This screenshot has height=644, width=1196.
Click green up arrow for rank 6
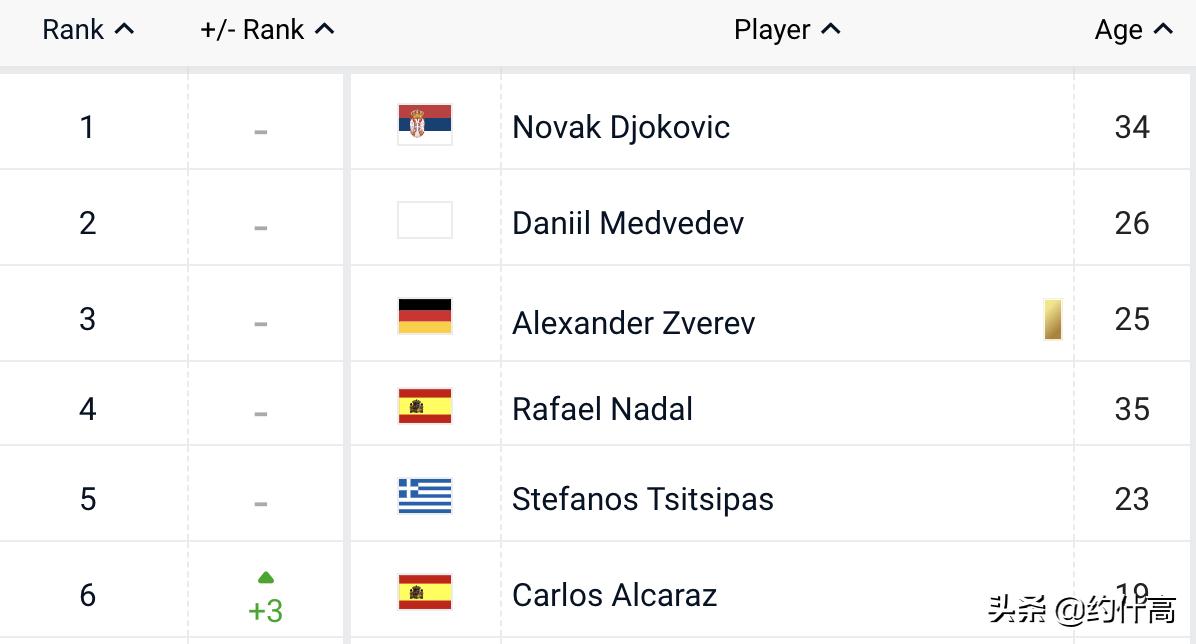pos(266,577)
